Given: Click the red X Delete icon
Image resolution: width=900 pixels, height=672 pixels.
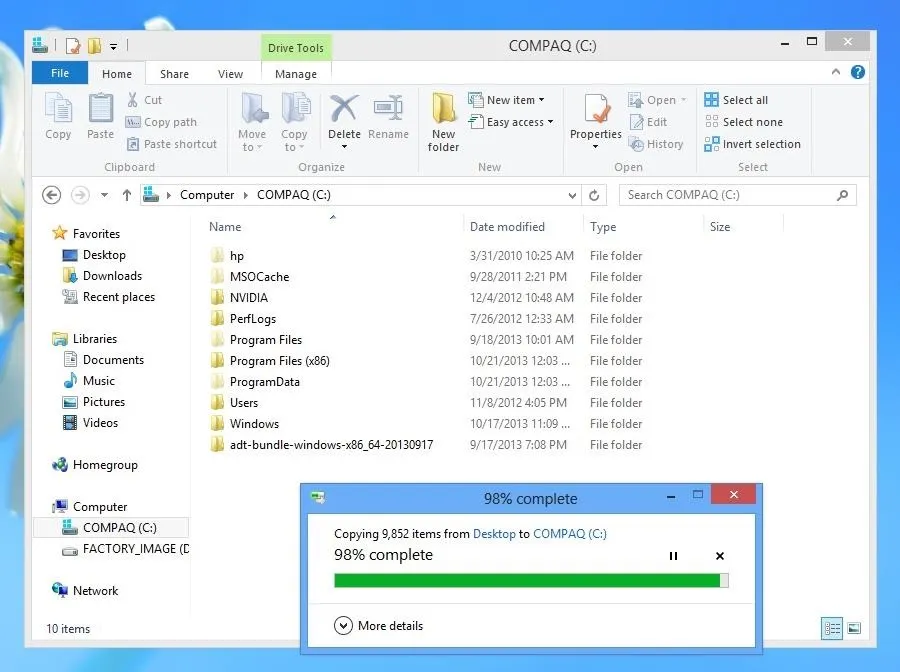Looking at the screenshot, I should [x=344, y=108].
